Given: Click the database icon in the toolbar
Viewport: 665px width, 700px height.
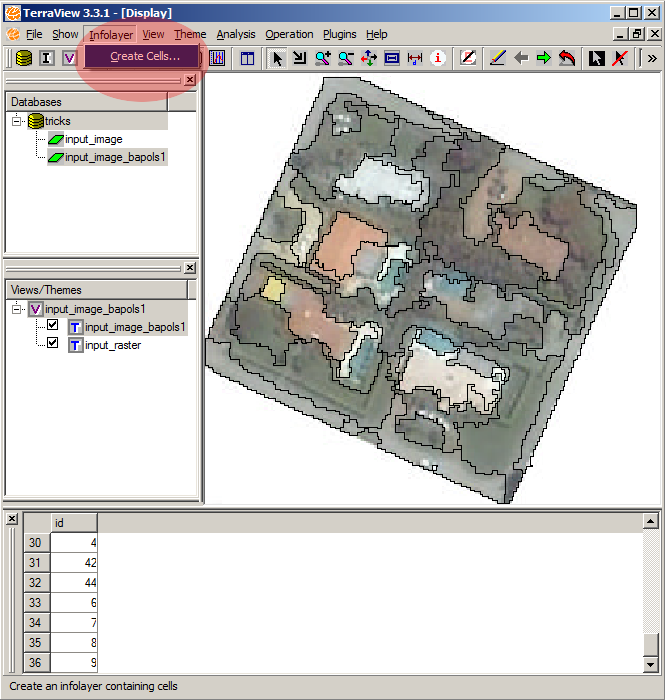Looking at the screenshot, I should 23,58.
